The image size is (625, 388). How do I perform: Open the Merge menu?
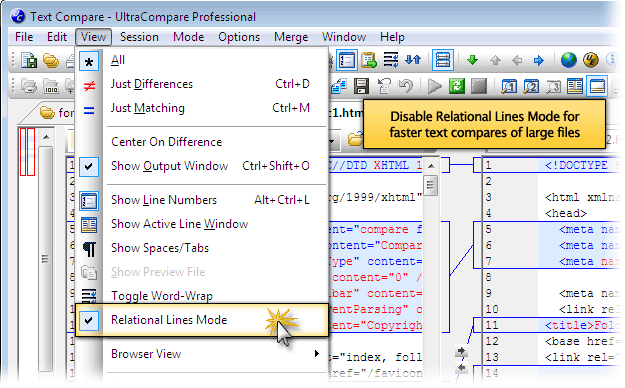pyautogui.click(x=291, y=37)
